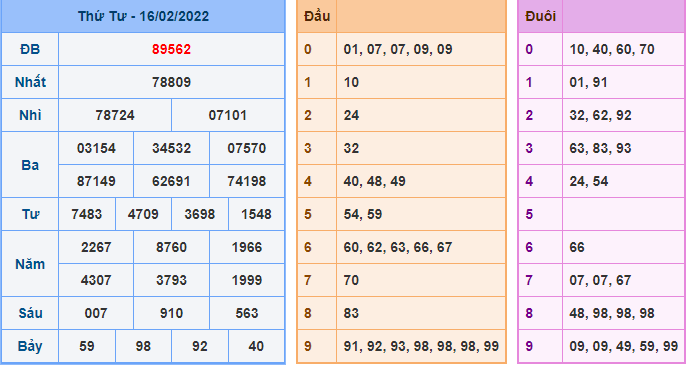Select Đuôi row 4 values 24, 54
The image size is (686, 365).
click(588, 181)
